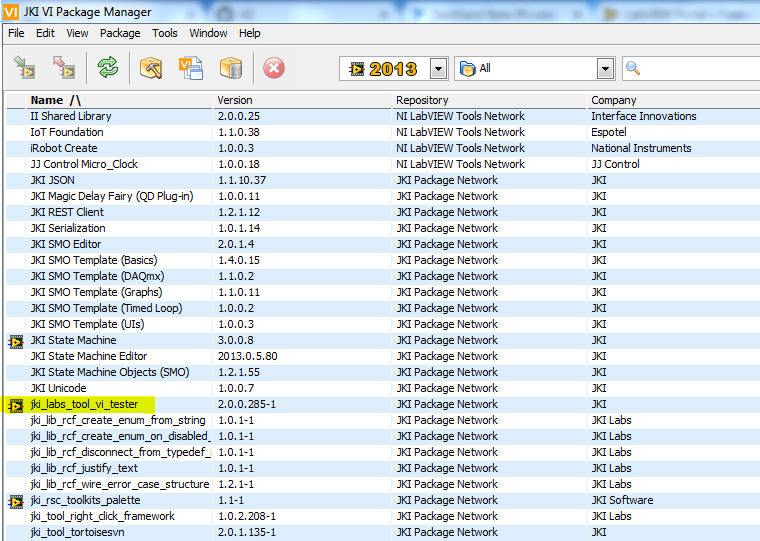Image resolution: width=760 pixels, height=541 pixels.
Task: Click version 3.0.0.8 of JKI State Machine
Action: pyautogui.click(x=236, y=340)
